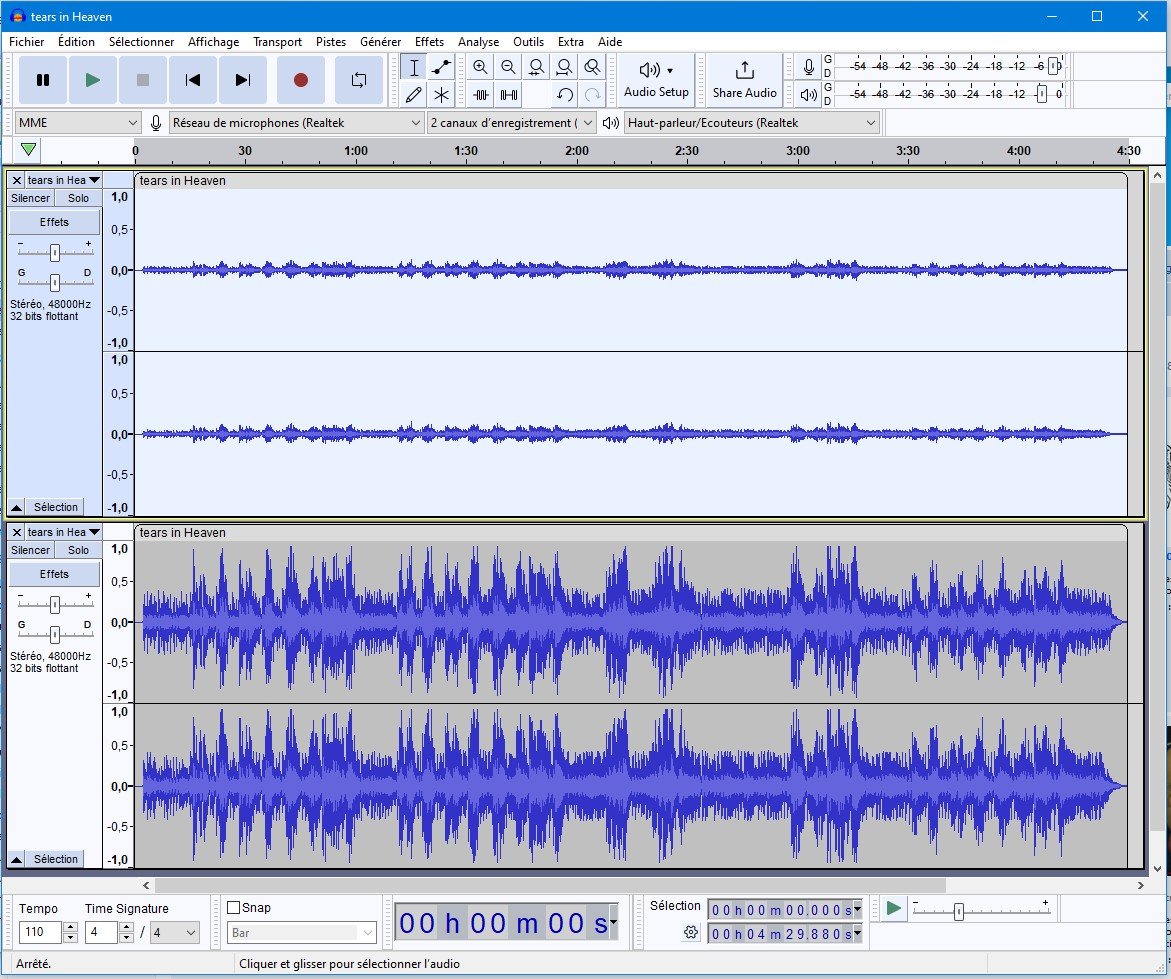The height and width of the screenshot is (979, 1171).
Task: Click Sélection button on the first track
Action: 55,507
